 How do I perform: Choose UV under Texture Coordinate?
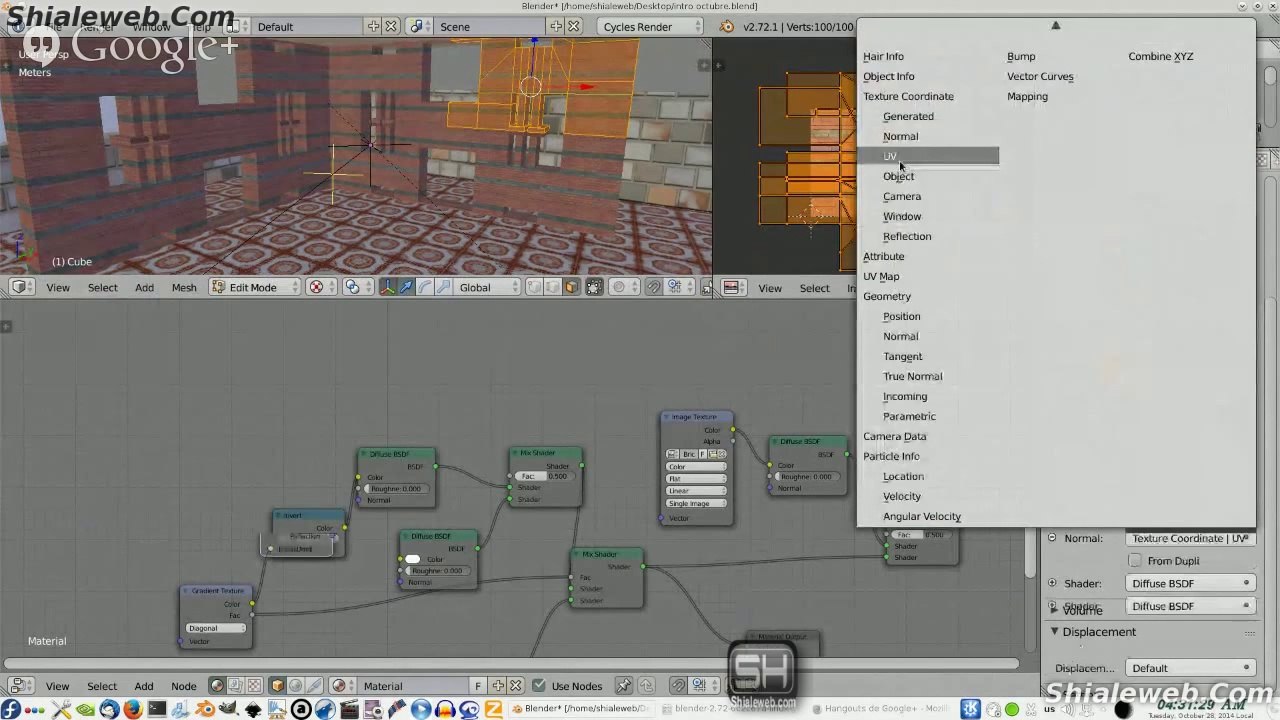coord(928,156)
